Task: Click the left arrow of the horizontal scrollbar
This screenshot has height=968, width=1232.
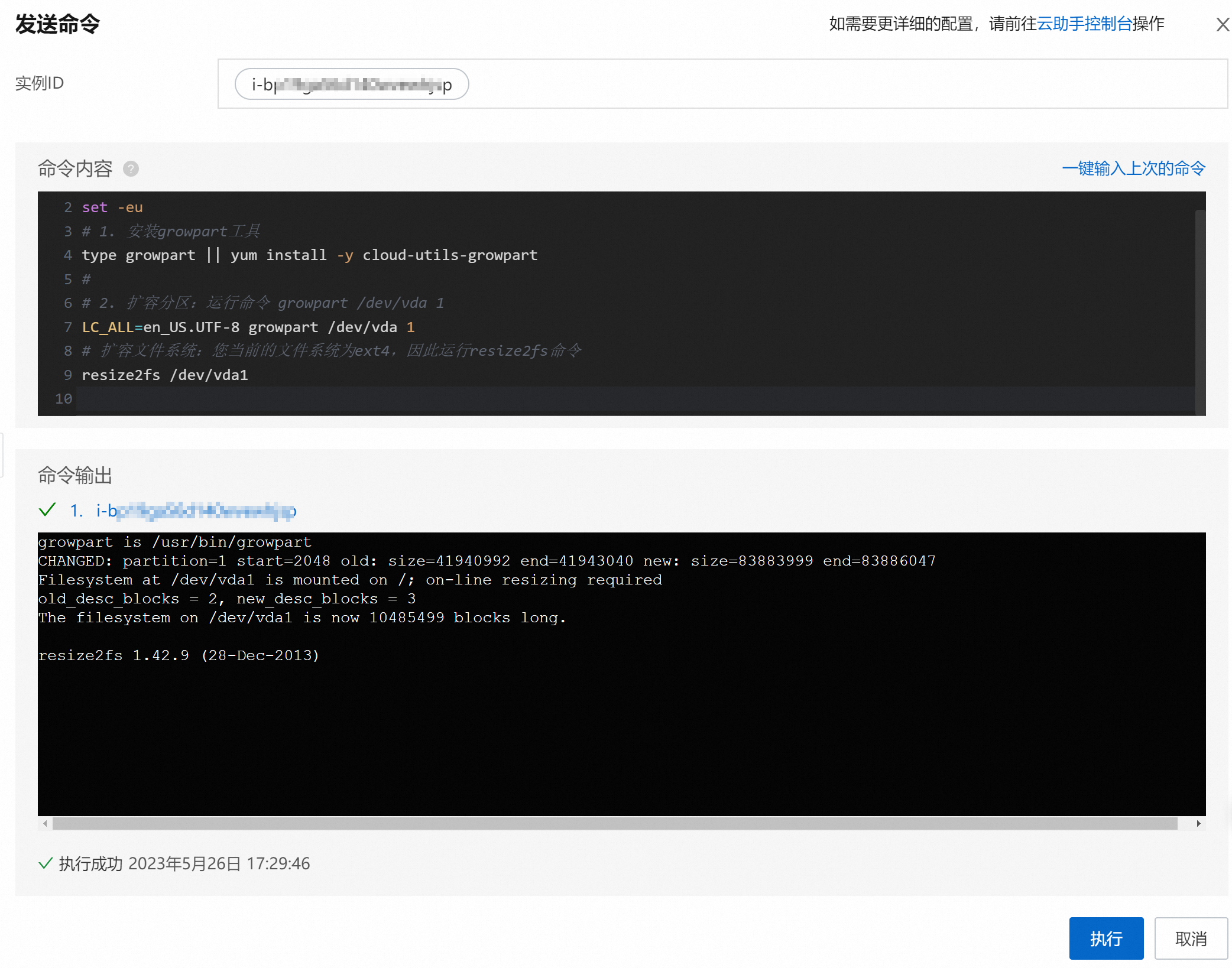Action: pos(45,823)
